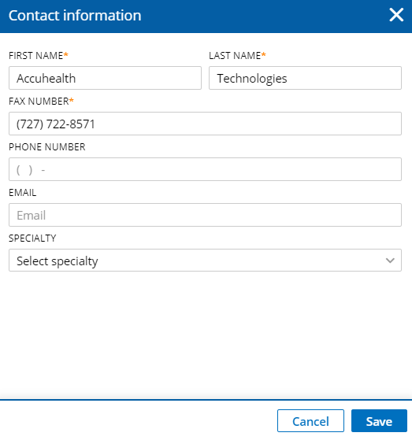Click the empty white area below Specialty
The height and width of the screenshot is (440, 412).
pyautogui.click(x=205, y=333)
